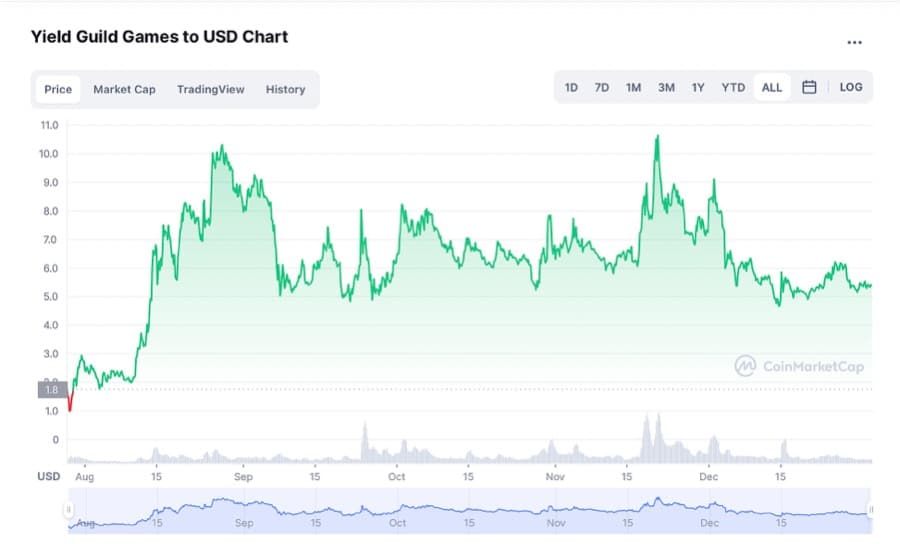This screenshot has width=900, height=544.
Task: Click the CoinMarketCap watermark logo
Action: click(x=799, y=366)
